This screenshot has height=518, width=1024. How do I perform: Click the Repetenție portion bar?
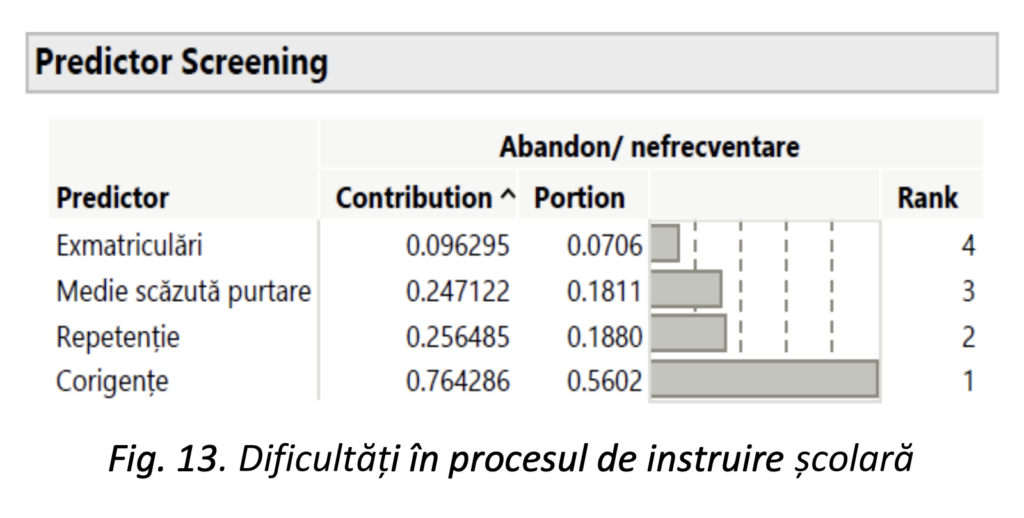tap(688, 334)
